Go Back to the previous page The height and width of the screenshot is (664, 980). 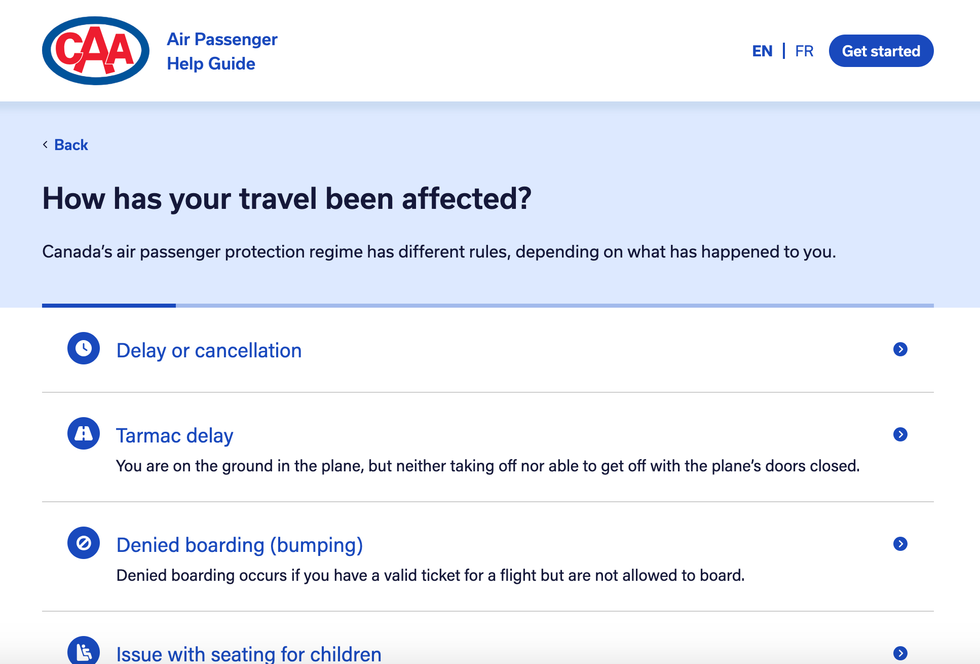coord(71,145)
